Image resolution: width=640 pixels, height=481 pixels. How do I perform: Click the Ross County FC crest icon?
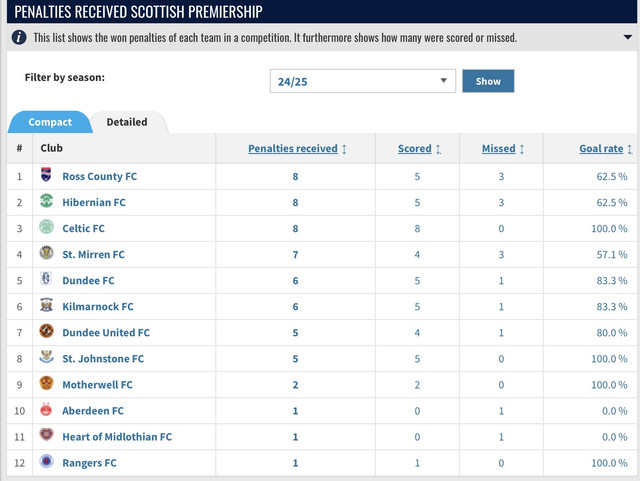click(x=46, y=175)
